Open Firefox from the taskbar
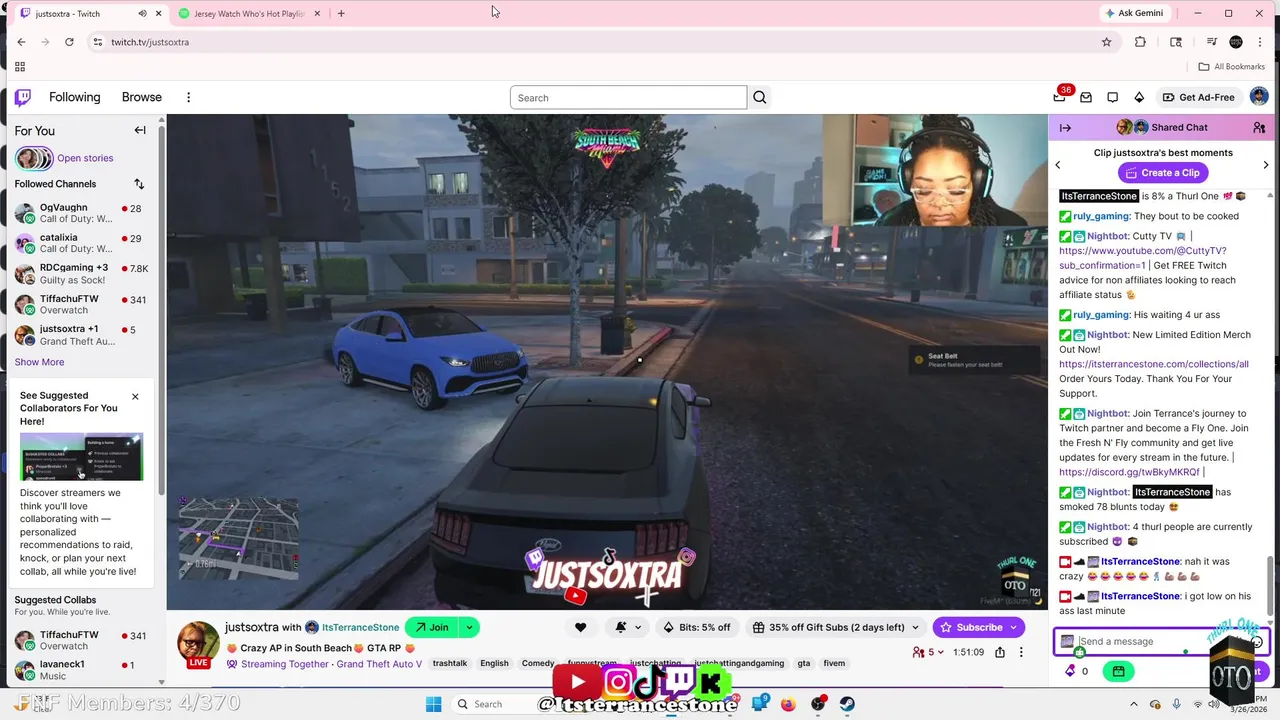This screenshot has height=720, width=1280. pyautogui.click(x=788, y=704)
